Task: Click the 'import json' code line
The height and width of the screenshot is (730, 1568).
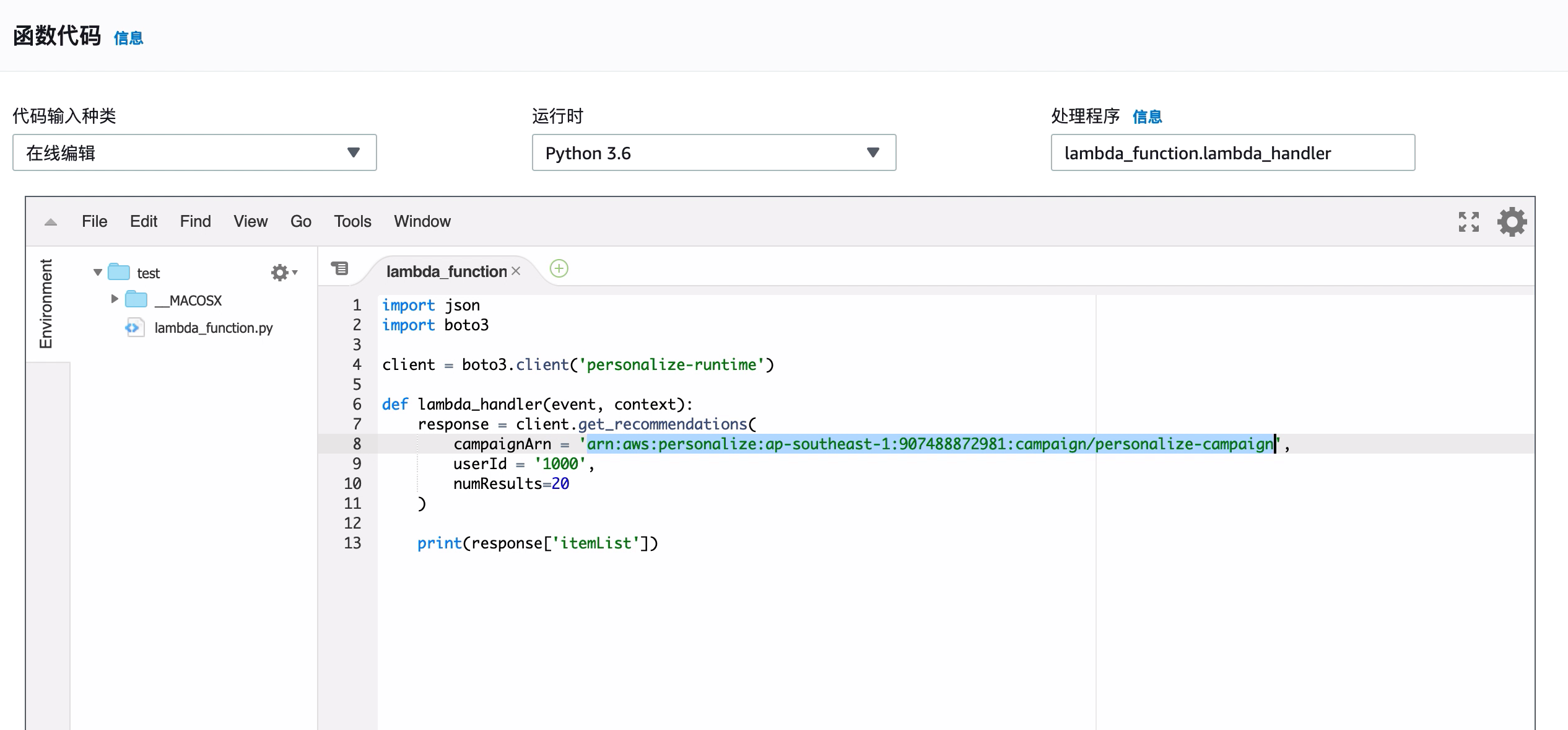Action: click(431, 305)
